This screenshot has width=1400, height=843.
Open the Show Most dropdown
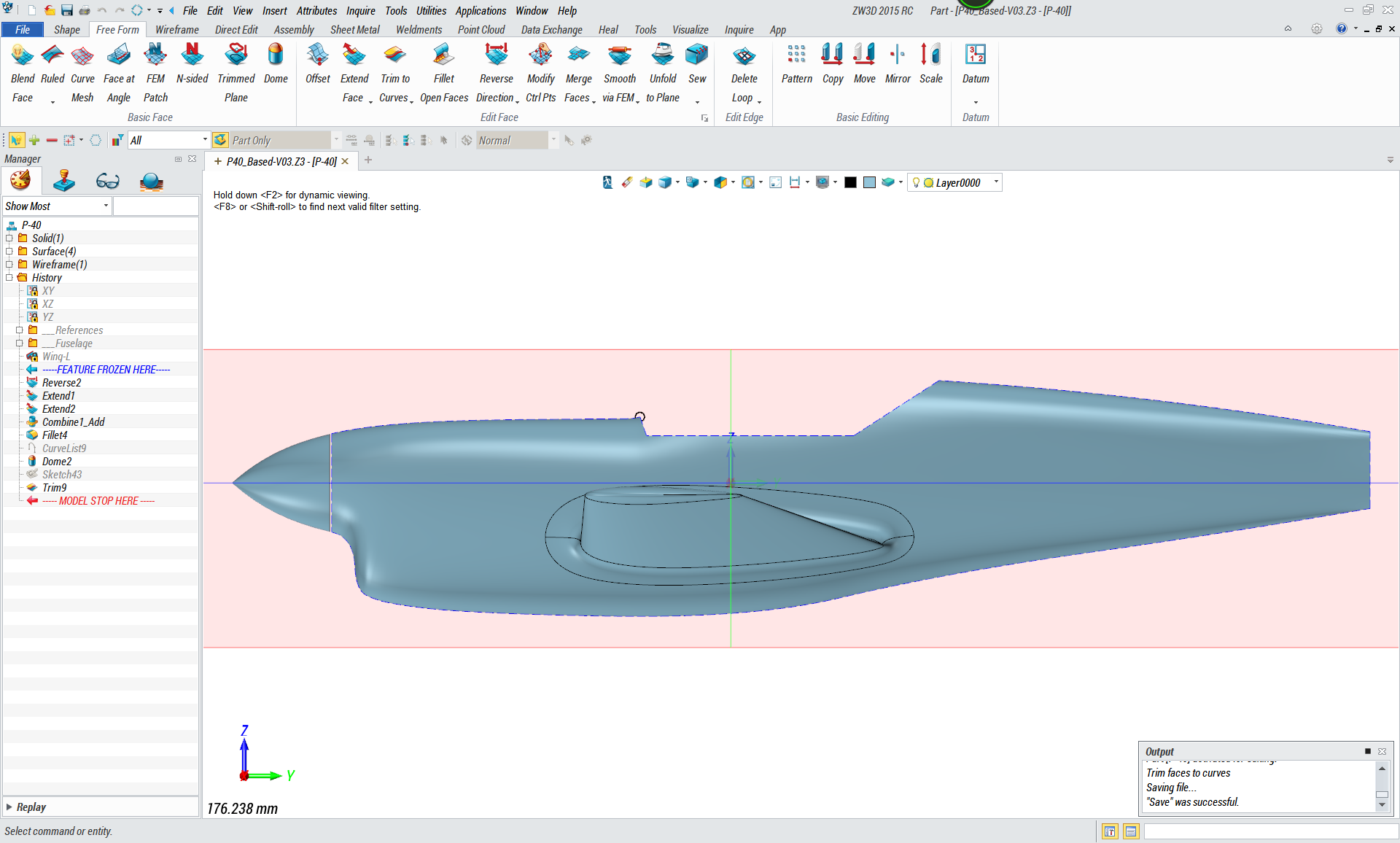106,206
